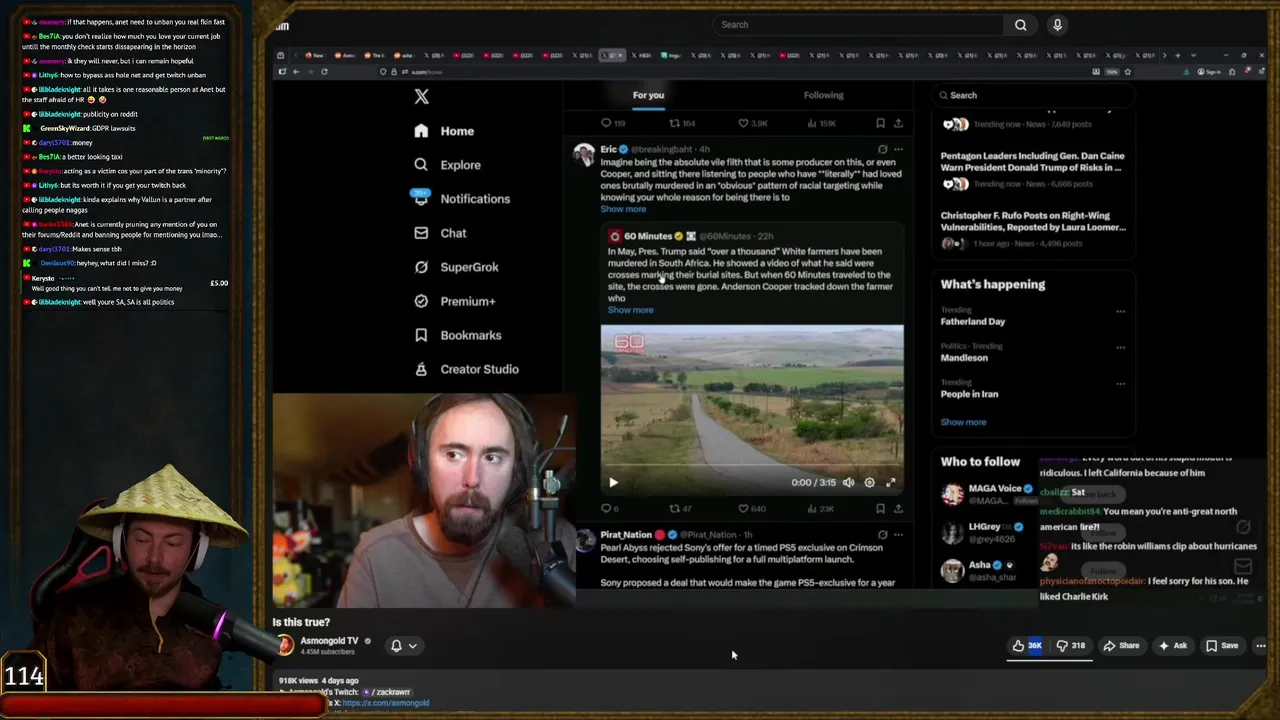Open Home in the X sidebar
This screenshot has width=1280, height=720.
(444, 131)
